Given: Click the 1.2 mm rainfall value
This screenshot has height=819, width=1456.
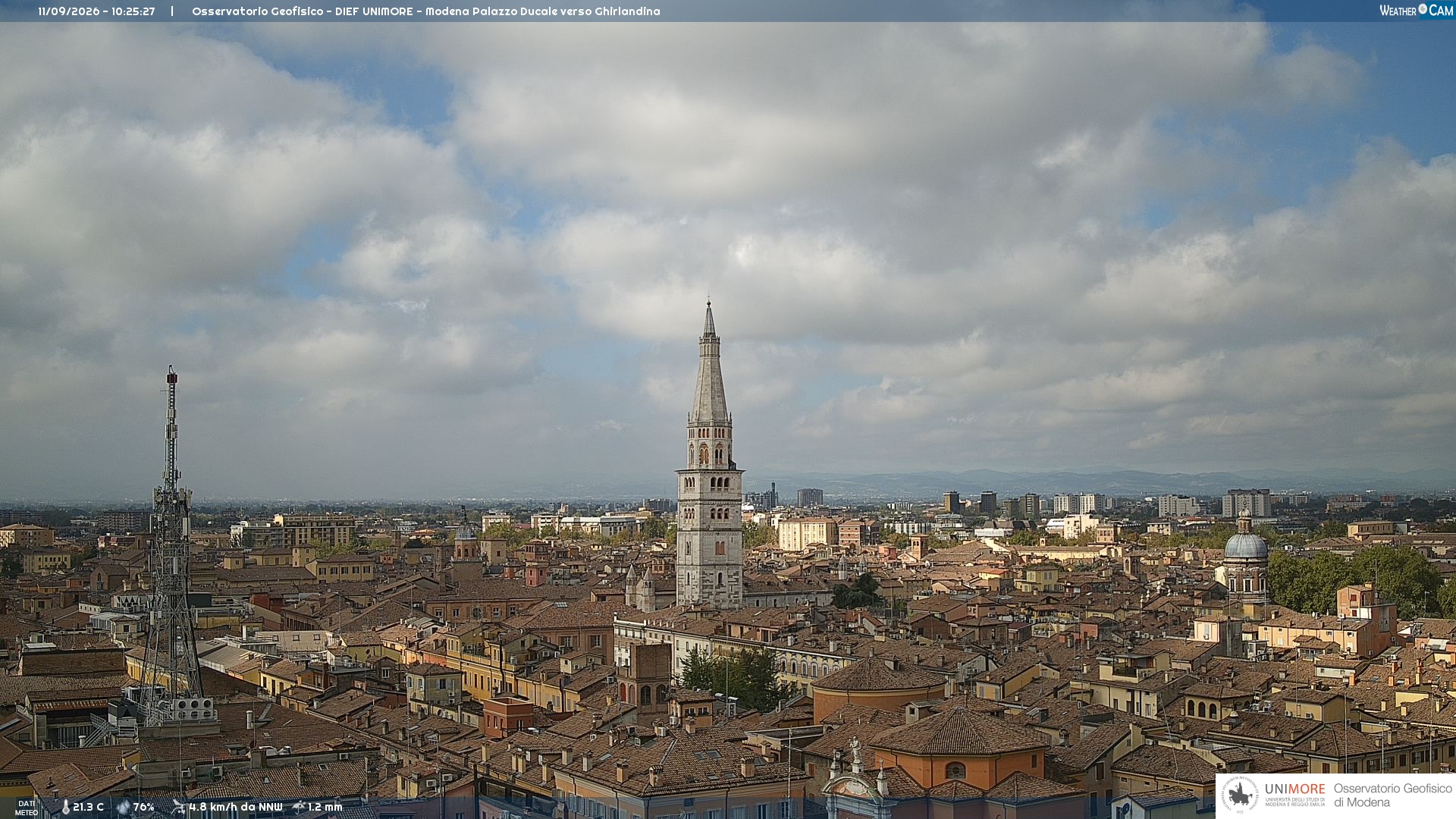Looking at the screenshot, I should coord(325,808).
